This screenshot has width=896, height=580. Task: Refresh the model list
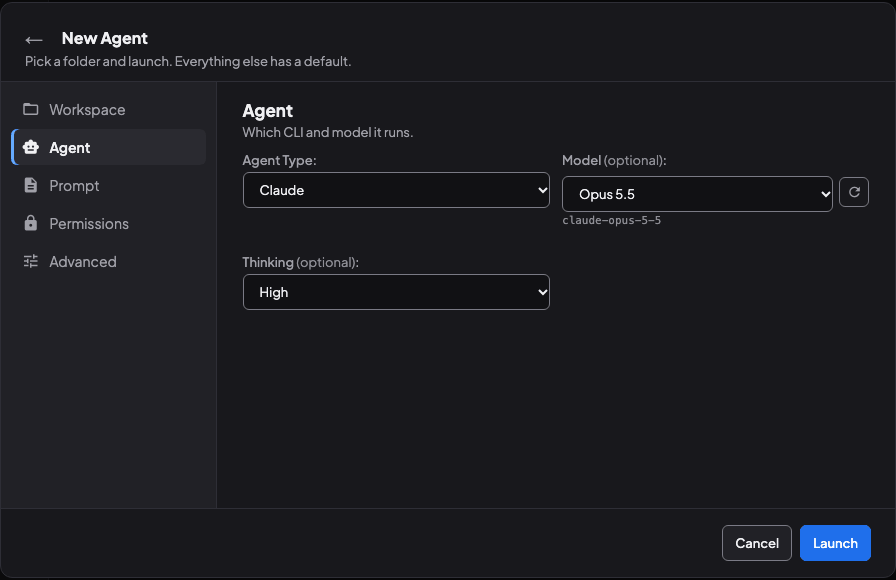coord(854,192)
